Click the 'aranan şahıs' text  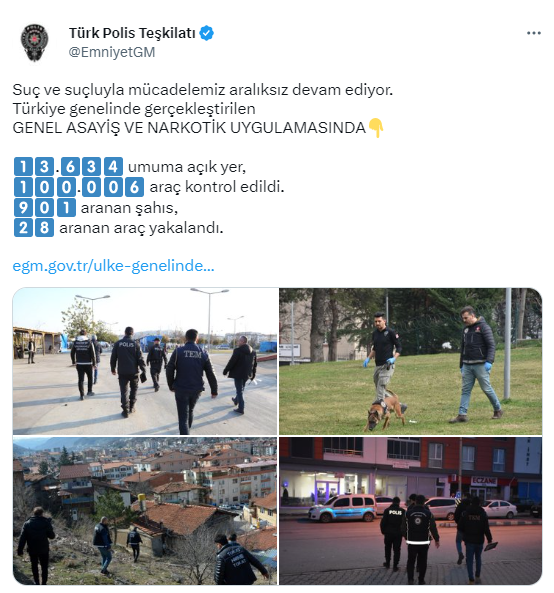pos(129,208)
